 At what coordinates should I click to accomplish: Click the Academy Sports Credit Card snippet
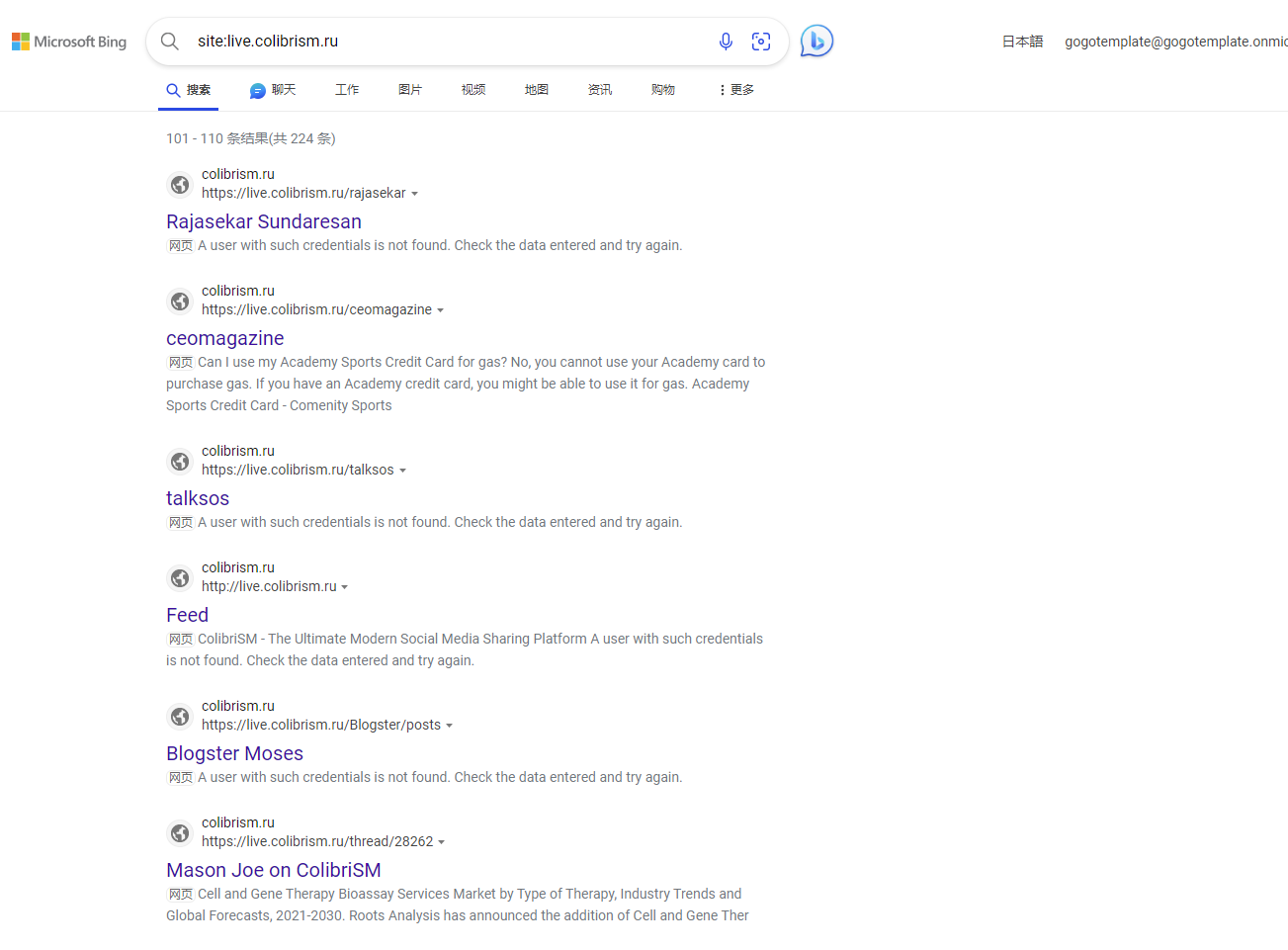pyautogui.click(x=466, y=384)
